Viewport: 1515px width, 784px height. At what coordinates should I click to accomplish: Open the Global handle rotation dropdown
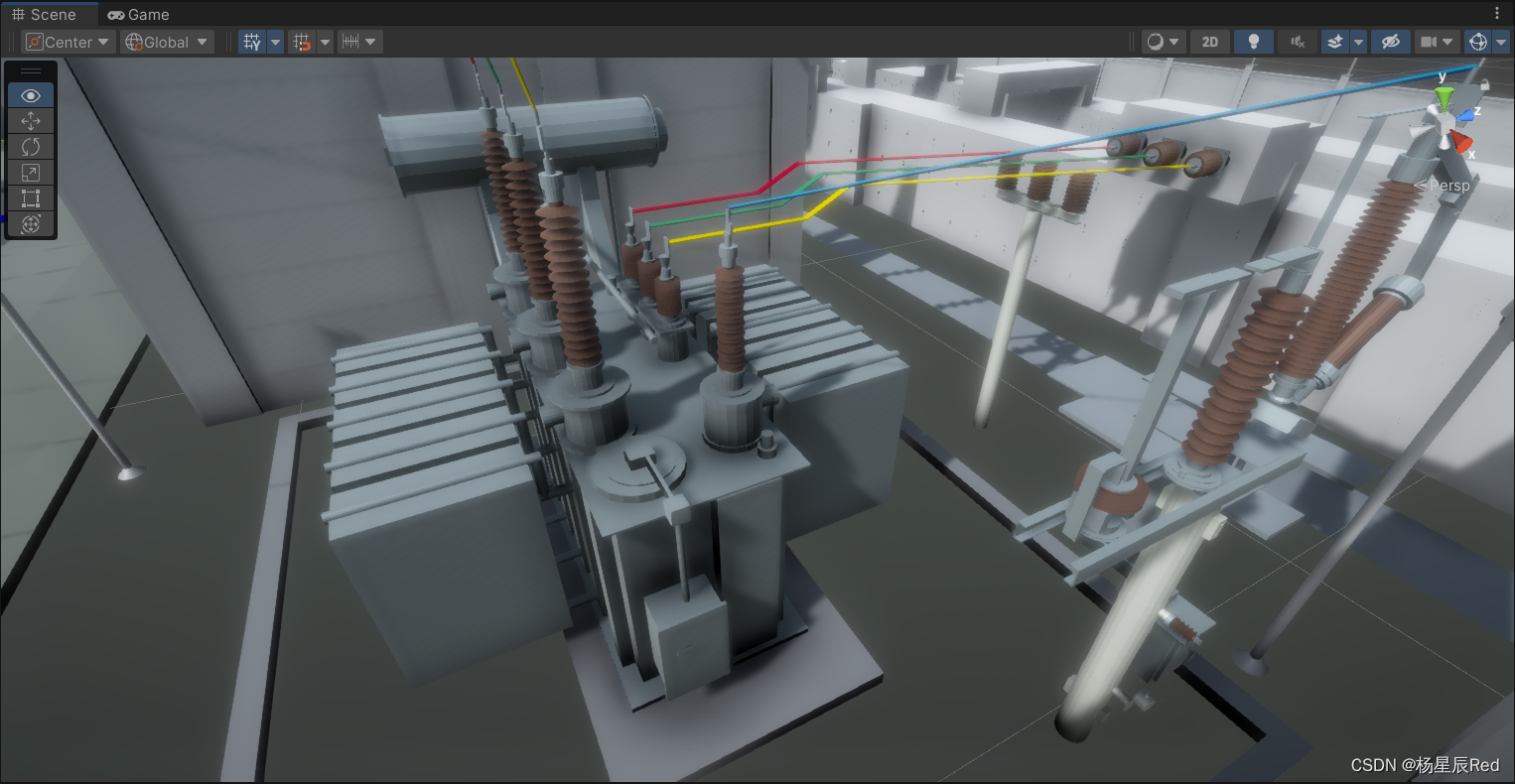pyautogui.click(x=167, y=42)
